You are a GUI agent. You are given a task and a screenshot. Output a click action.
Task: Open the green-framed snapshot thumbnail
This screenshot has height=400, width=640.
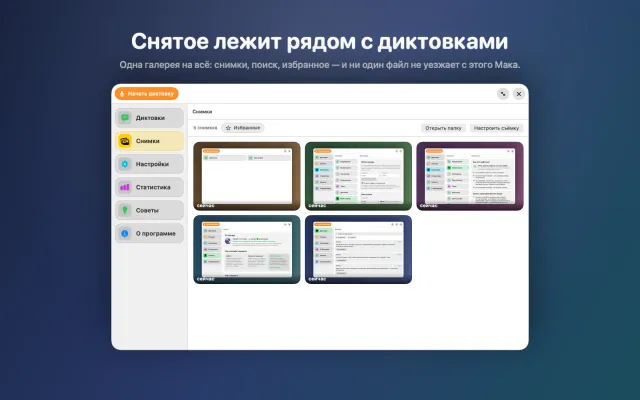(358, 176)
